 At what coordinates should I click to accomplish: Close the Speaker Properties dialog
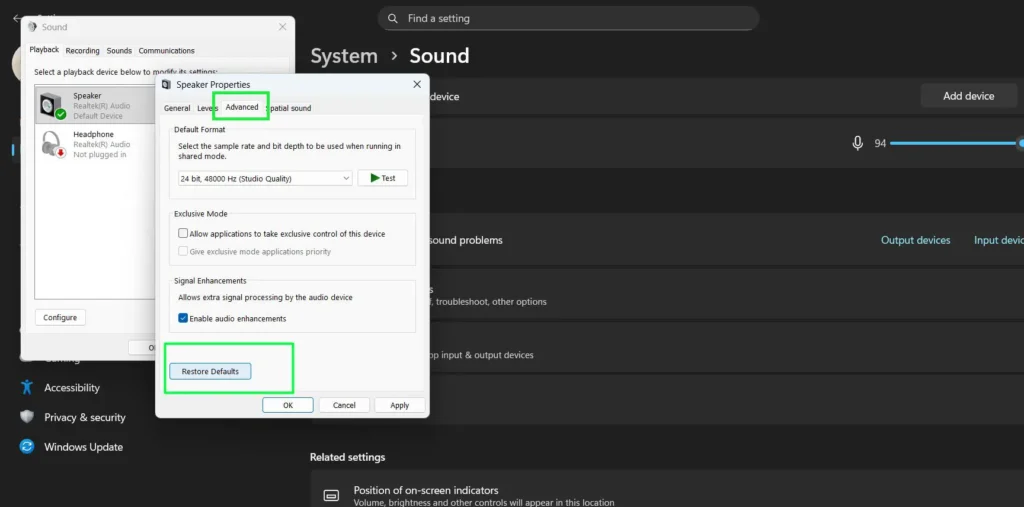[417, 84]
